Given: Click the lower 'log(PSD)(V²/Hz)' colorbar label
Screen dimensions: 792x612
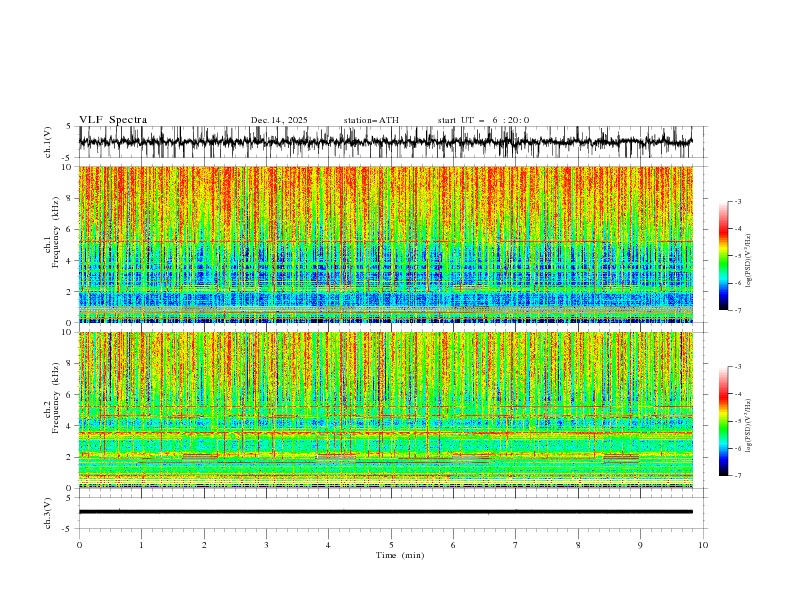Looking at the screenshot, I should (749, 426).
